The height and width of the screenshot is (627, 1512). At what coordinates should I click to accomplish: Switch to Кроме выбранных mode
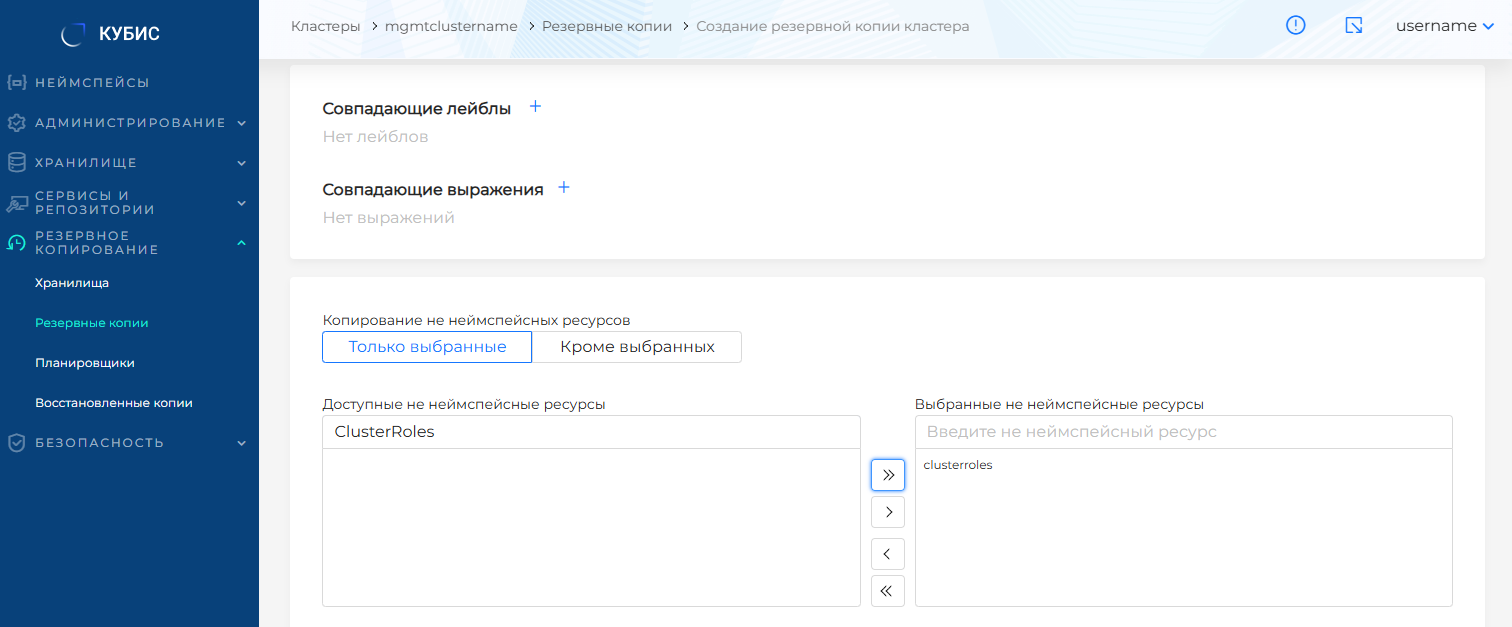pyautogui.click(x=637, y=347)
